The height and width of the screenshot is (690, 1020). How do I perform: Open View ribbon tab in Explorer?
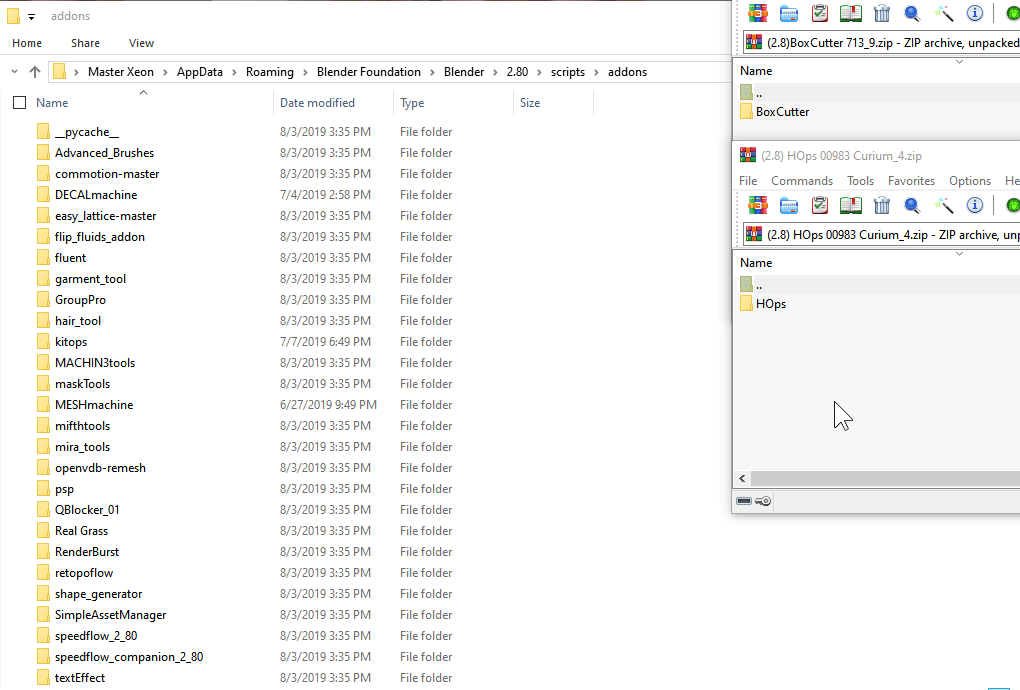[x=141, y=43]
